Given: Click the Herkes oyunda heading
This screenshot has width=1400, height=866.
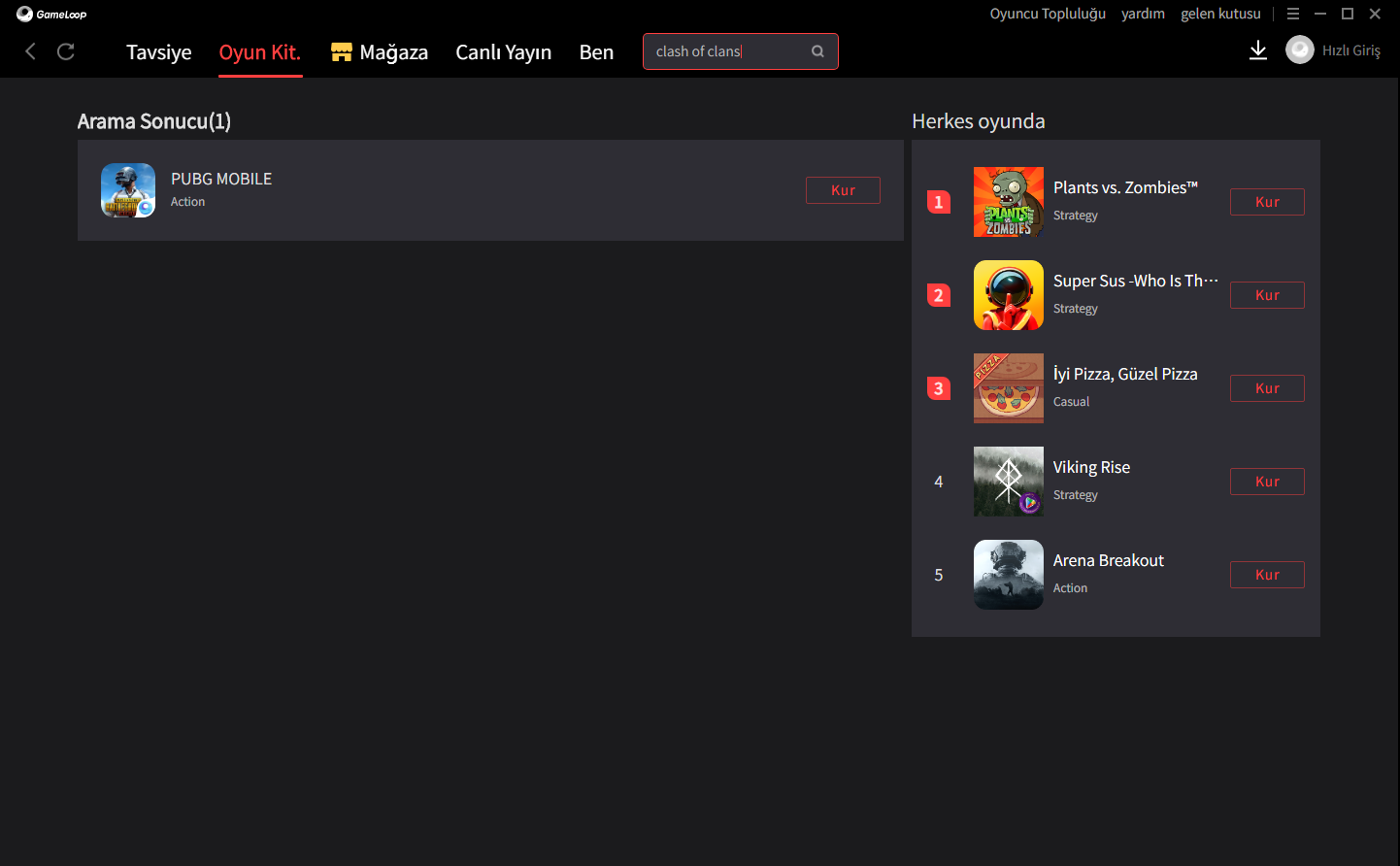Looking at the screenshot, I should click(979, 121).
